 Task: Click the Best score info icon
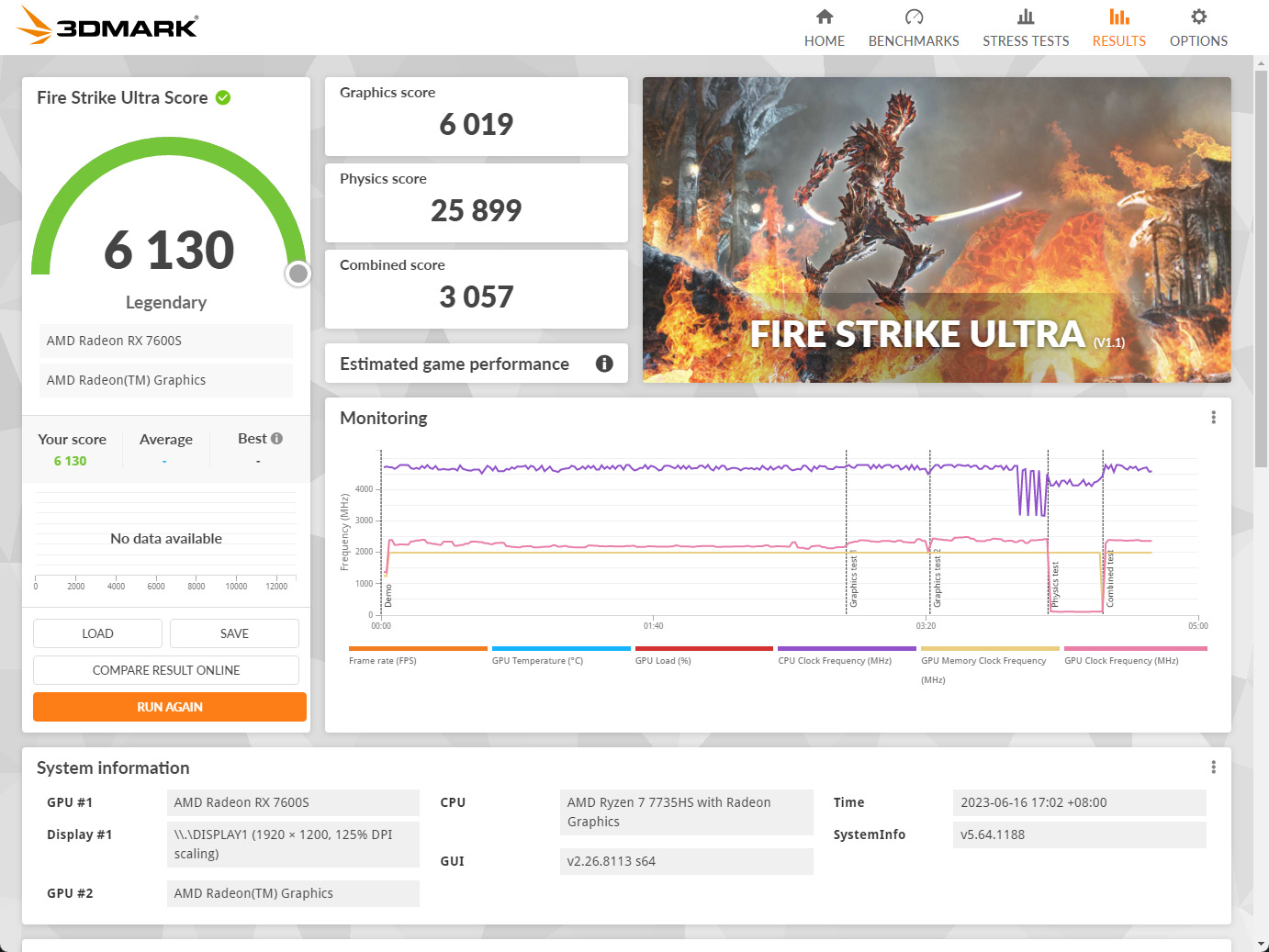(276, 439)
